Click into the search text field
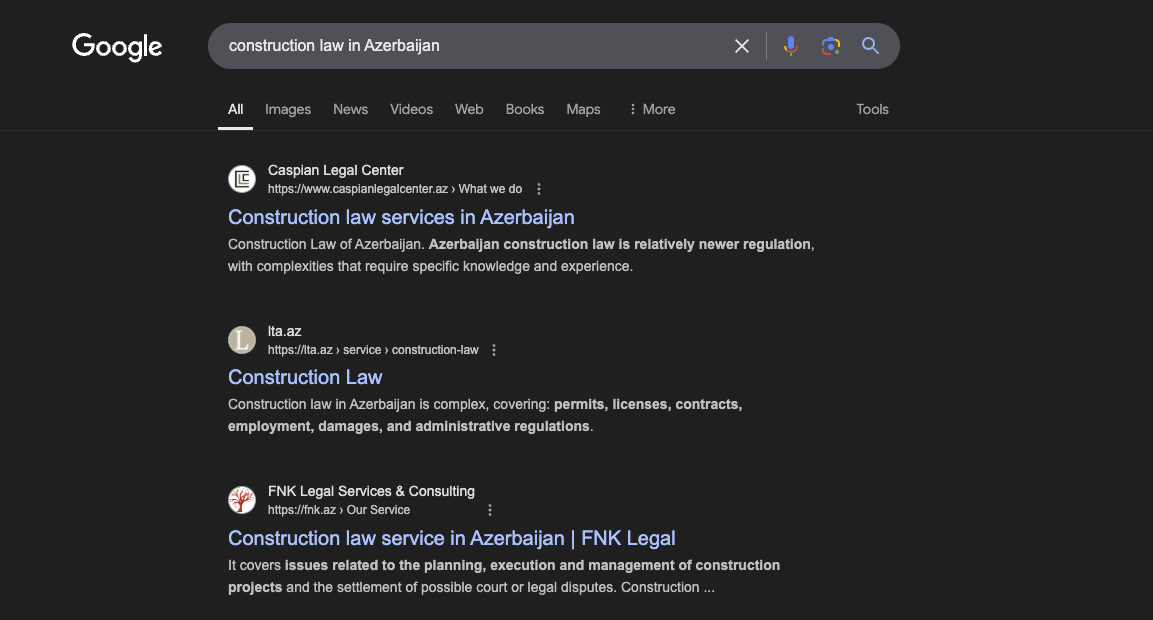 (471, 46)
